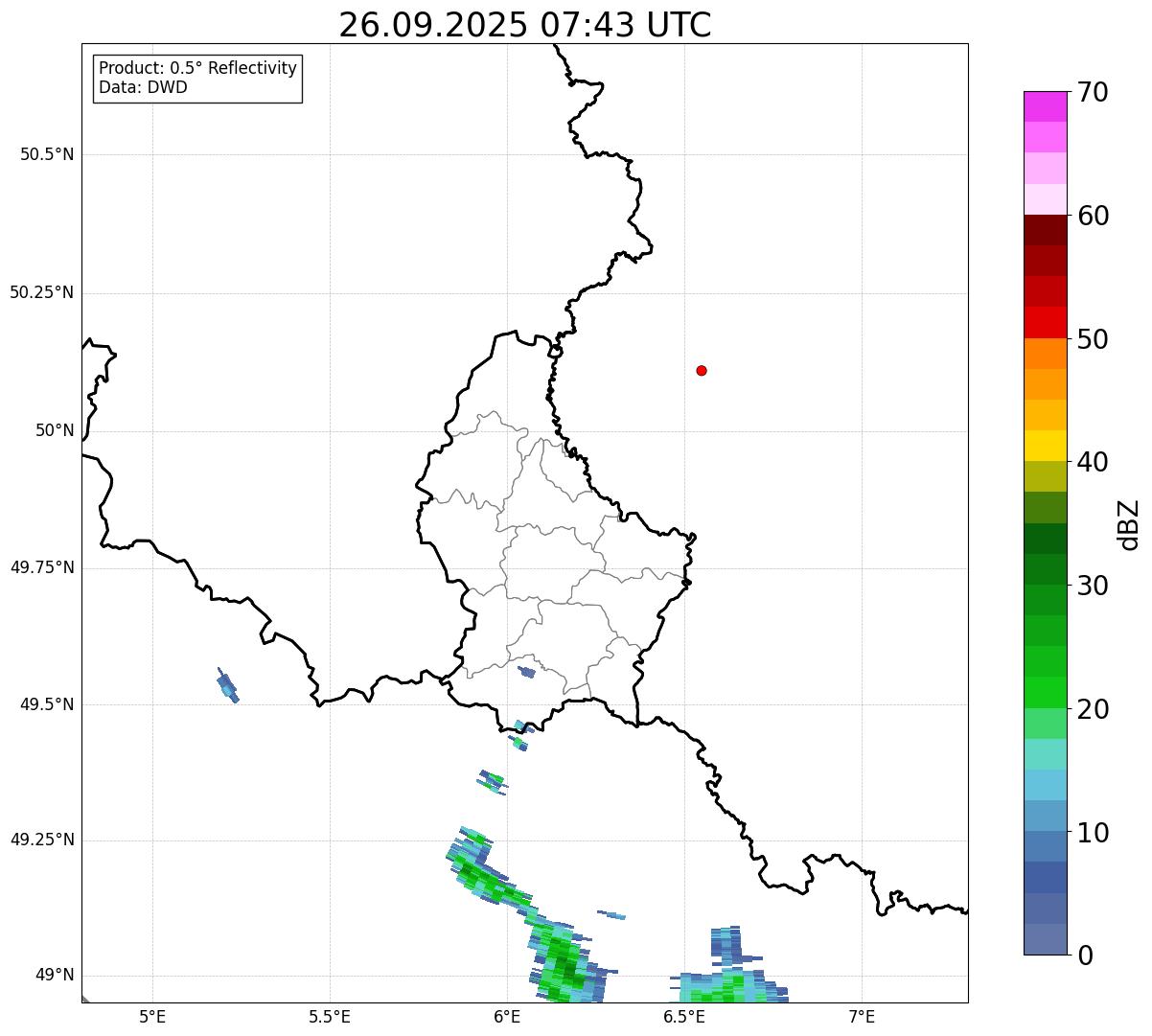The width and height of the screenshot is (1152, 1036).
Task: Click the 50.25°N latitude label
Action: [x=42, y=292]
